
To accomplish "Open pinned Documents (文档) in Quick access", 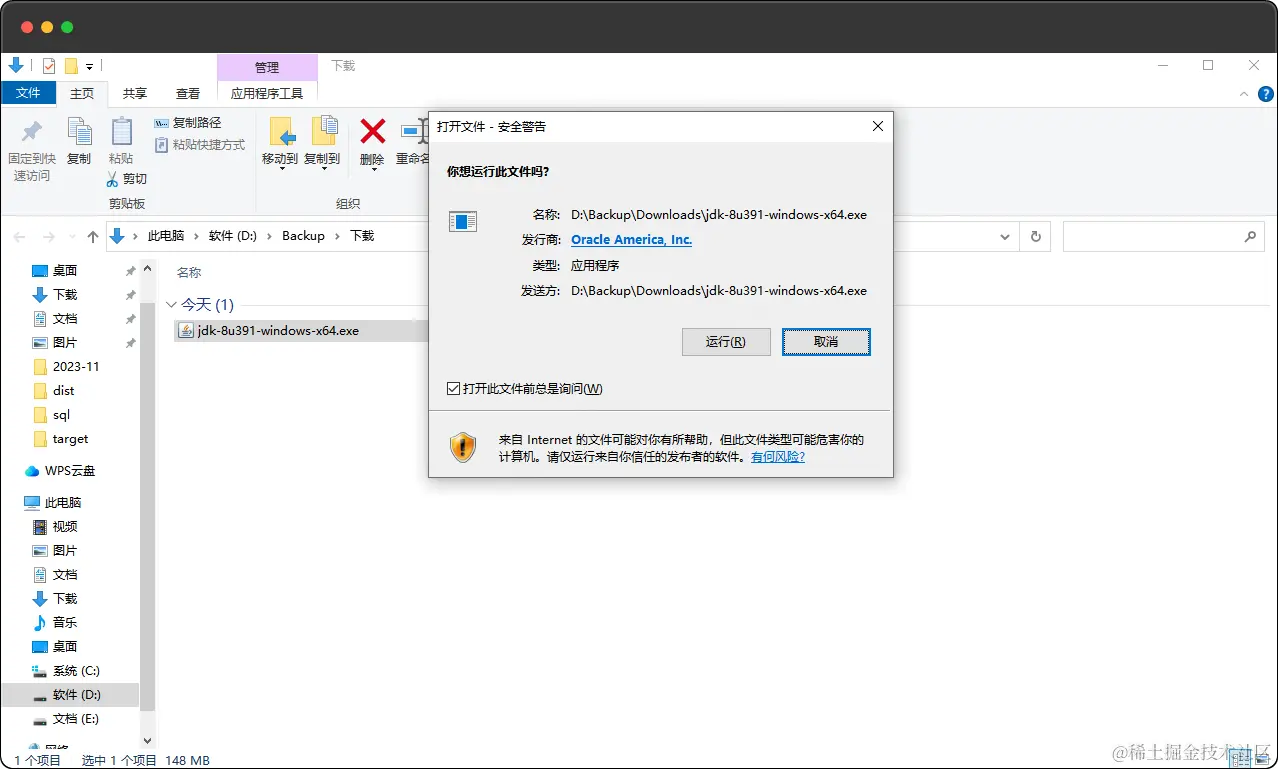I will (x=65, y=319).
